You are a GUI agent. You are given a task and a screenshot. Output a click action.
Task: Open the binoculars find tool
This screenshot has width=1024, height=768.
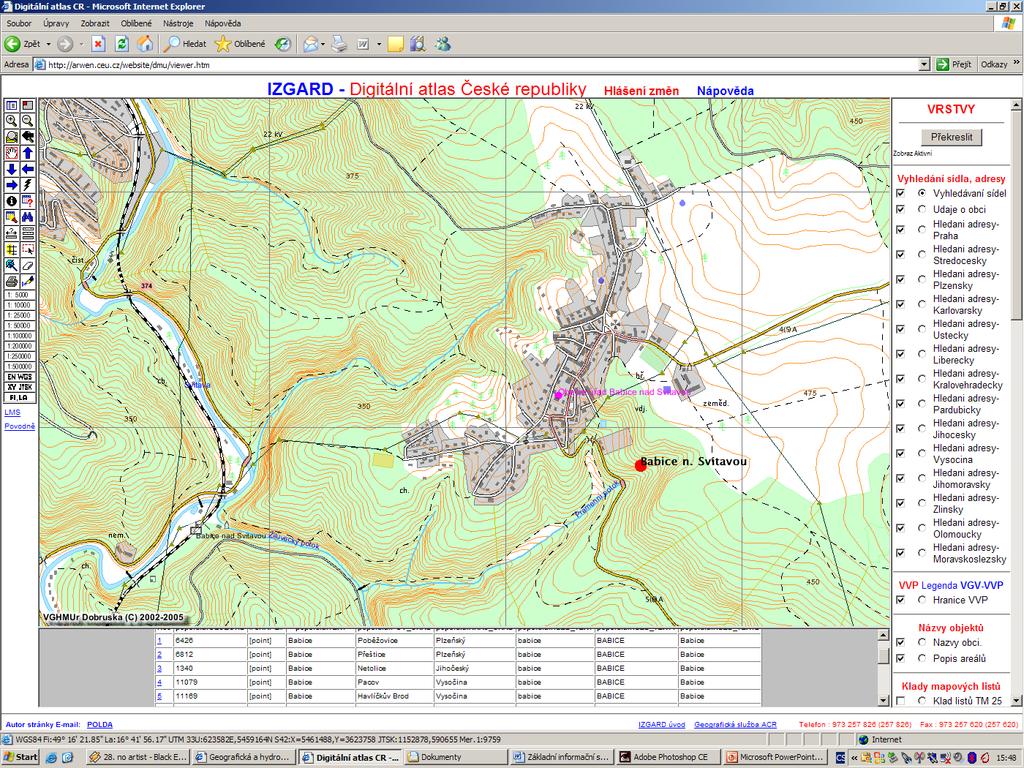27,217
